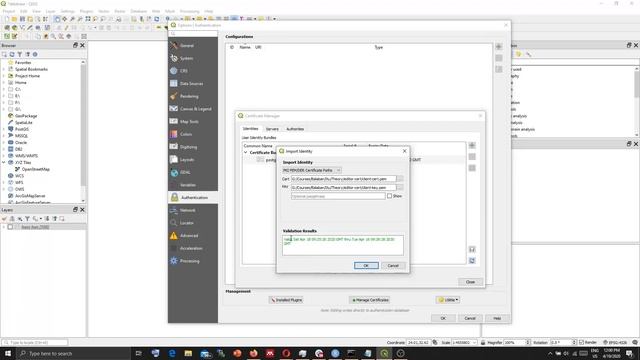Click Filter Browser icon in Browser panel

tap(20, 54)
